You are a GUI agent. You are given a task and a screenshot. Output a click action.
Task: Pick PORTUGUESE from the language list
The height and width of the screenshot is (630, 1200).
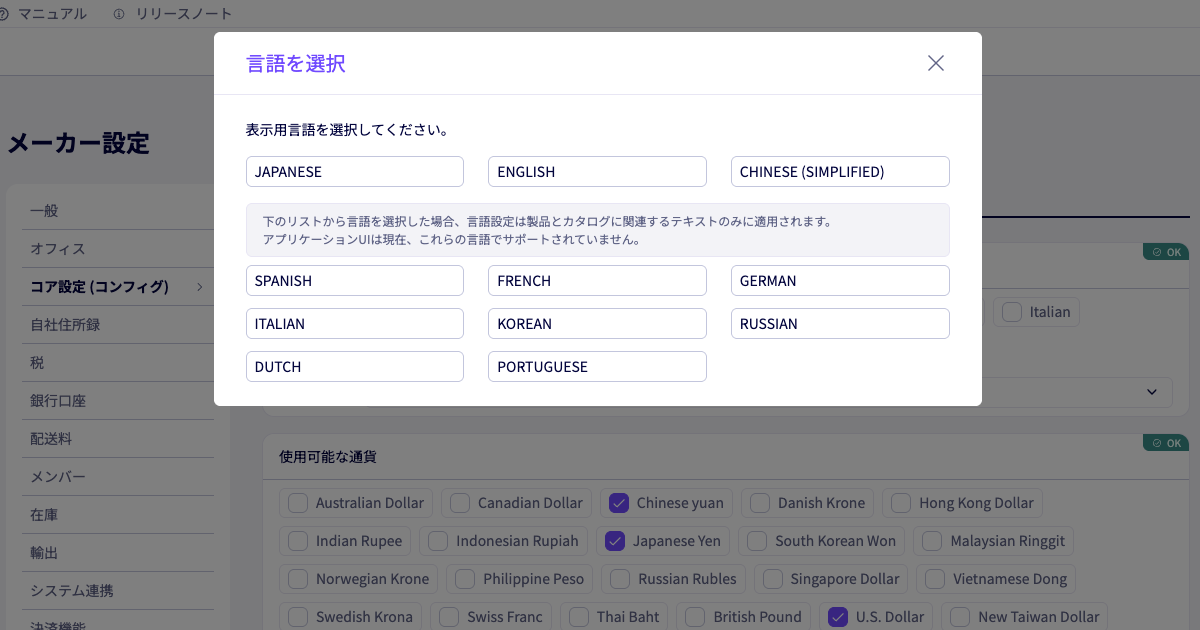[597, 366]
